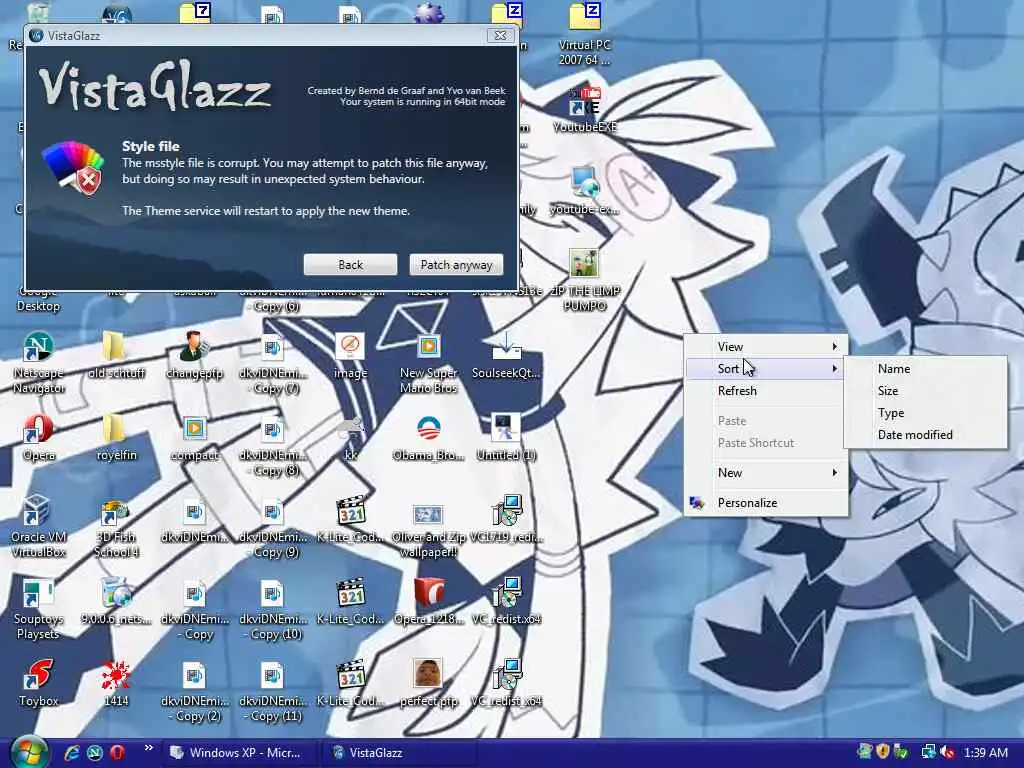Sort desktop icons by Name
This screenshot has width=1024, height=768.
pyautogui.click(x=925, y=368)
